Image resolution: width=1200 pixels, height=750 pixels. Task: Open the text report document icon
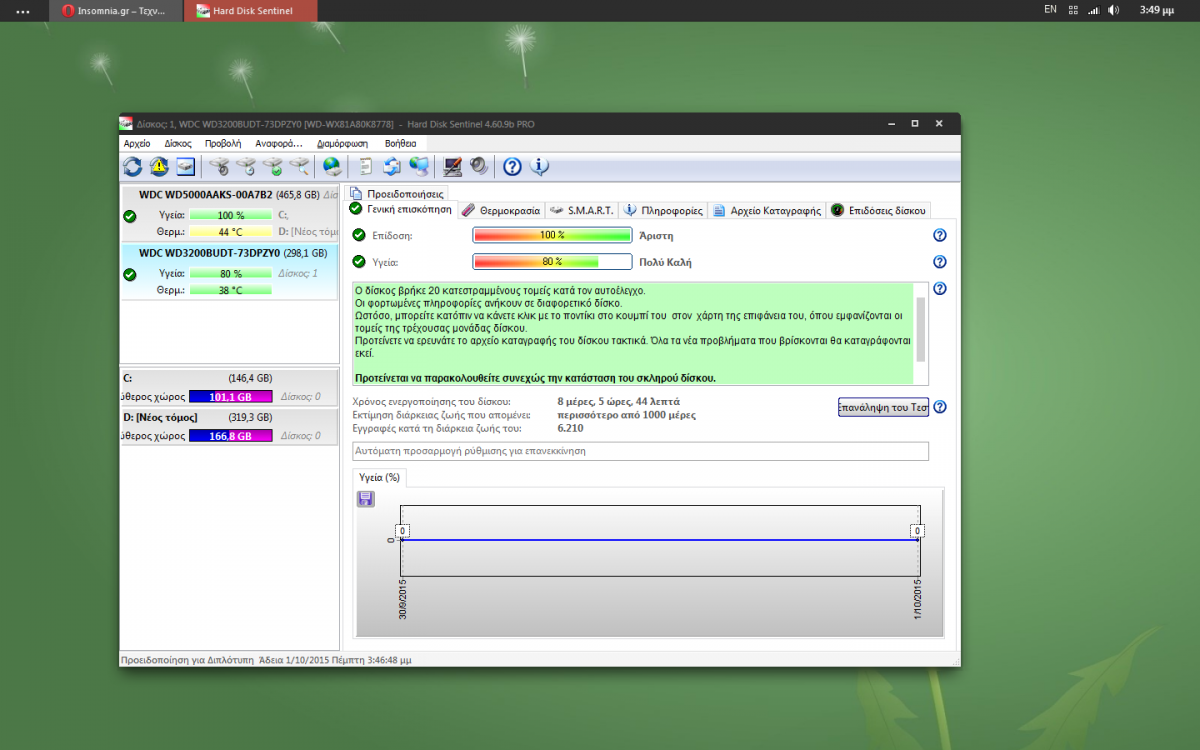pos(366,167)
